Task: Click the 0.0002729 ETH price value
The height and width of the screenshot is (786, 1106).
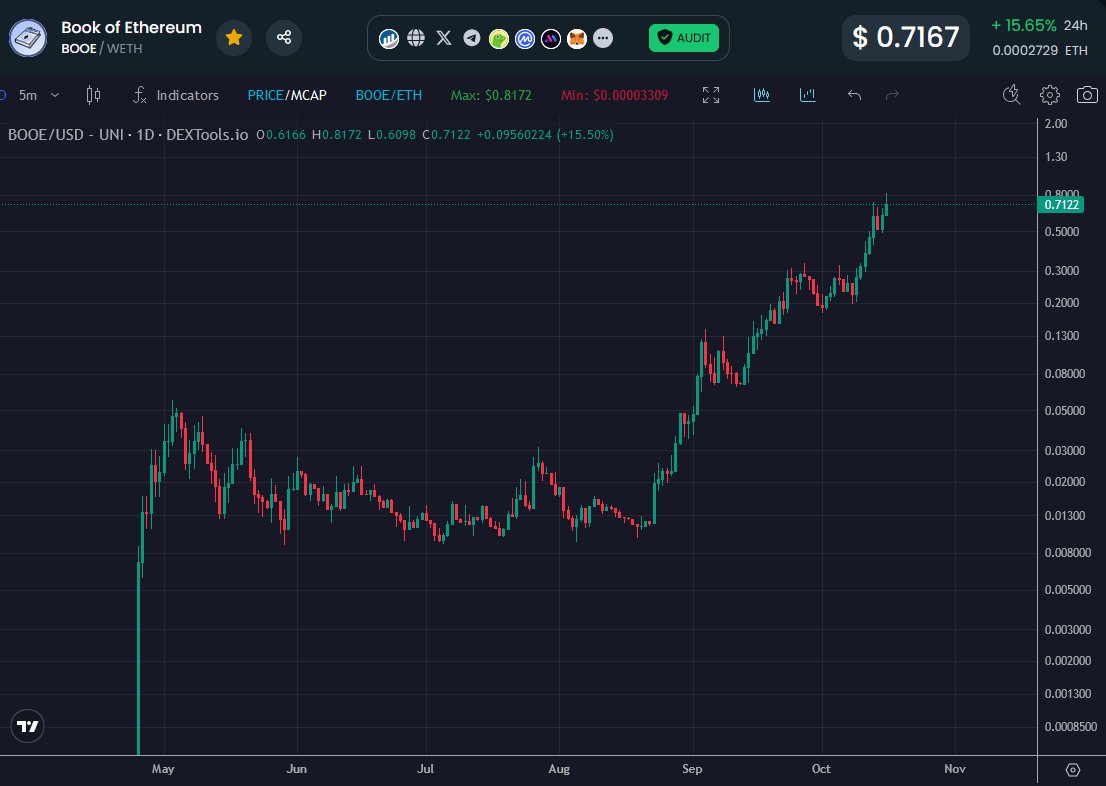Action: 1040,51
